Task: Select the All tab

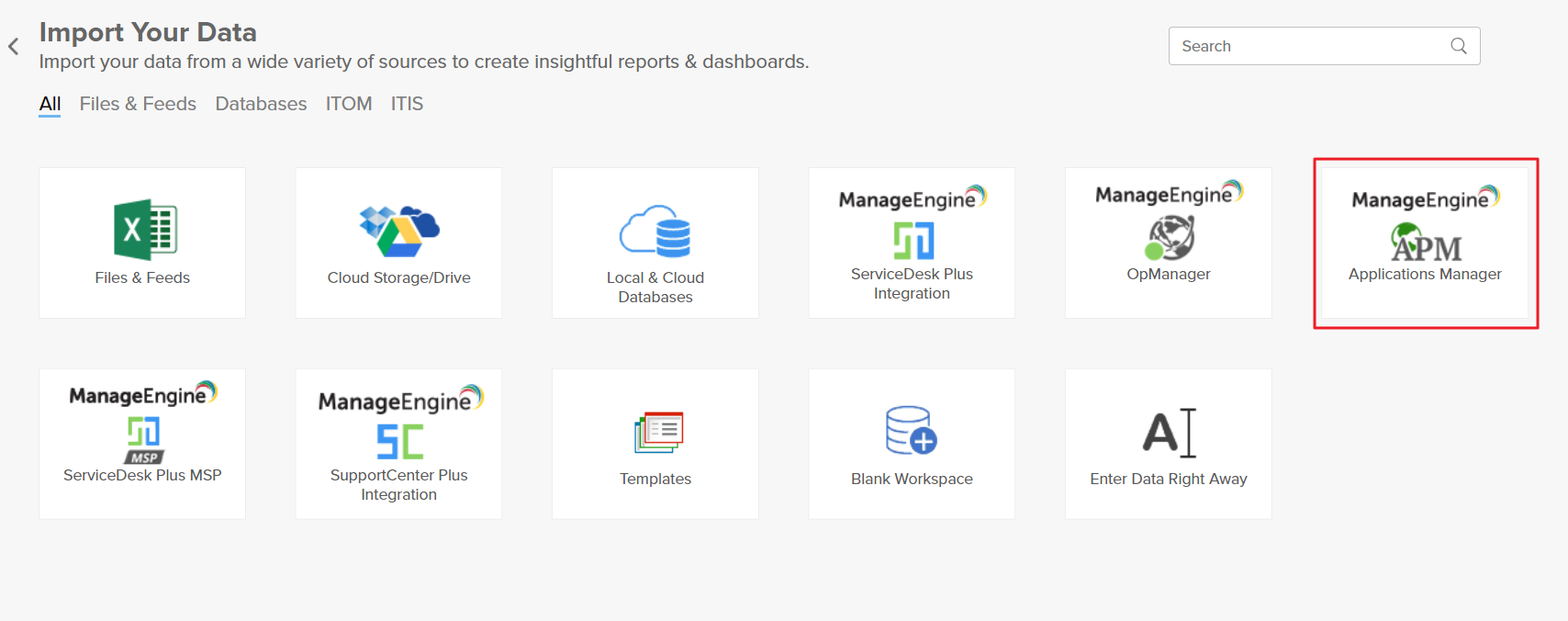Action: click(50, 104)
